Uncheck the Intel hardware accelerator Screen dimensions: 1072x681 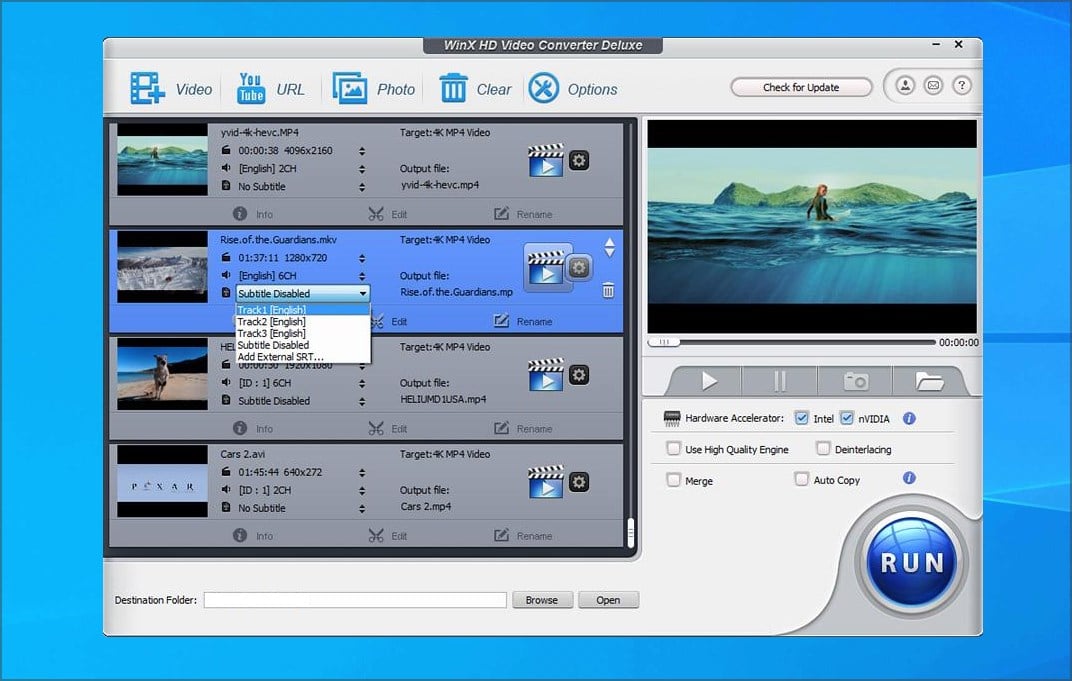click(801, 418)
